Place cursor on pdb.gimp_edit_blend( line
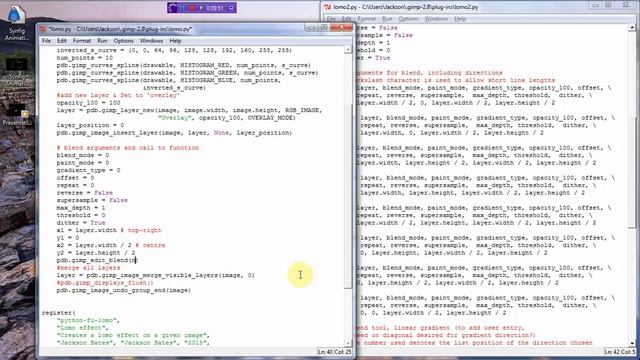The height and width of the screenshot is (360, 640). point(97,260)
